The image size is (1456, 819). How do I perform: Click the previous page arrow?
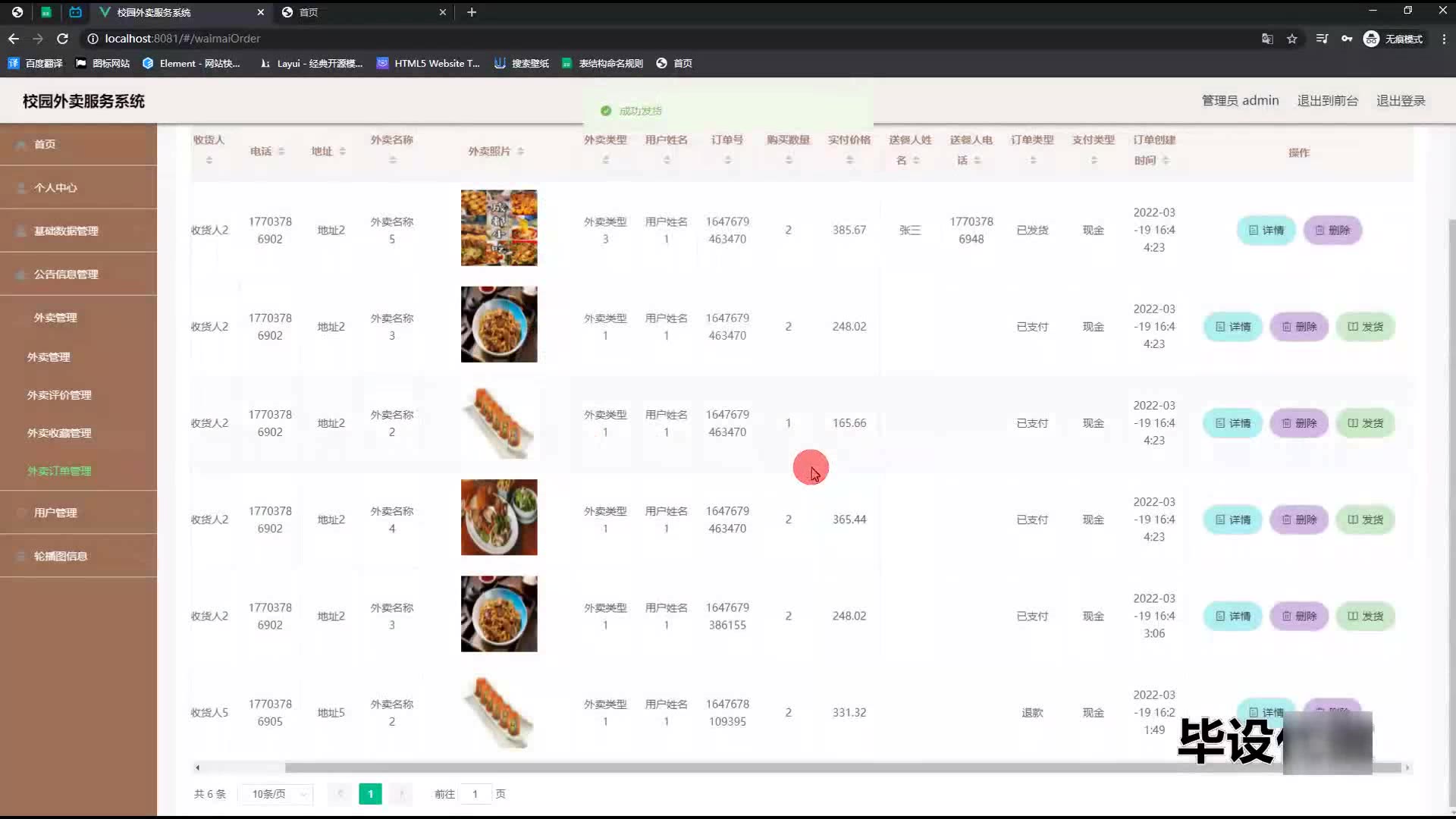click(340, 794)
